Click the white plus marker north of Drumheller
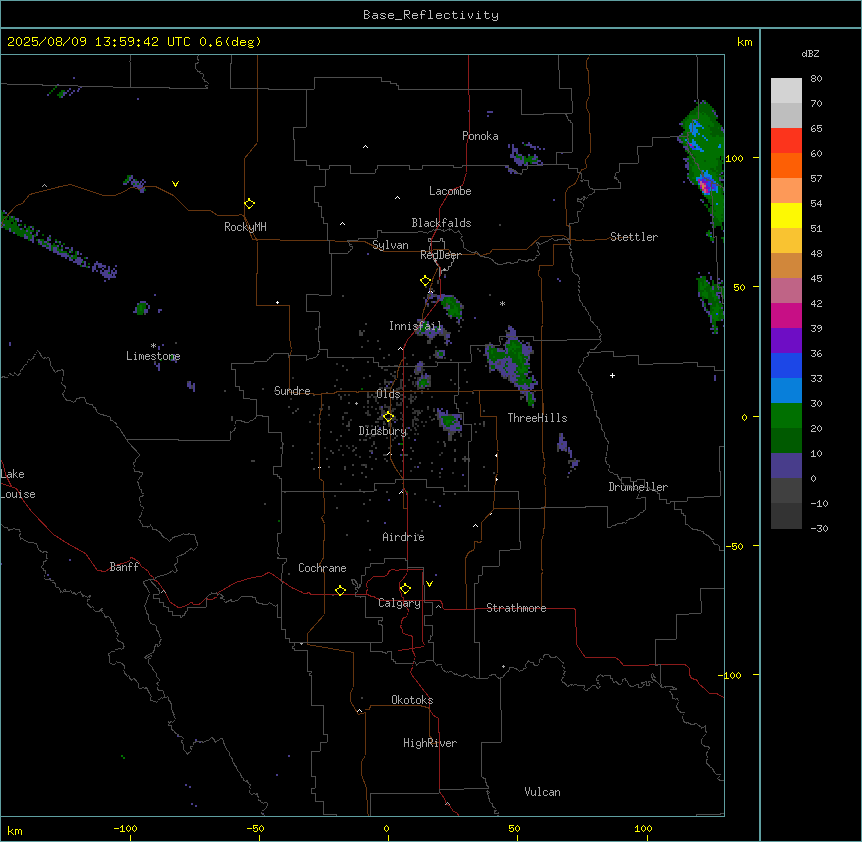Viewport: 862px width, 842px height. click(x=612, y=375)
